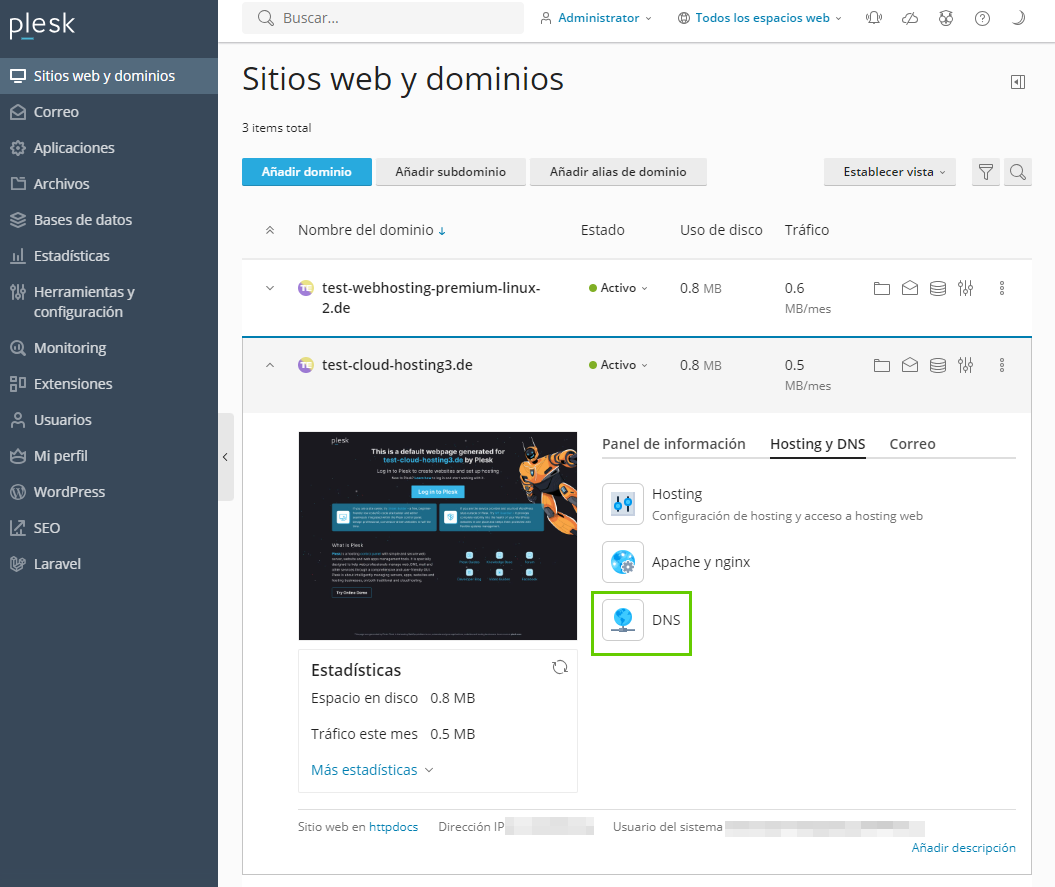Viewport: 1055px width, 887px height.
Task: Click the Usuarios person icon
Action: pyautogui.click(x=18, y=420)
